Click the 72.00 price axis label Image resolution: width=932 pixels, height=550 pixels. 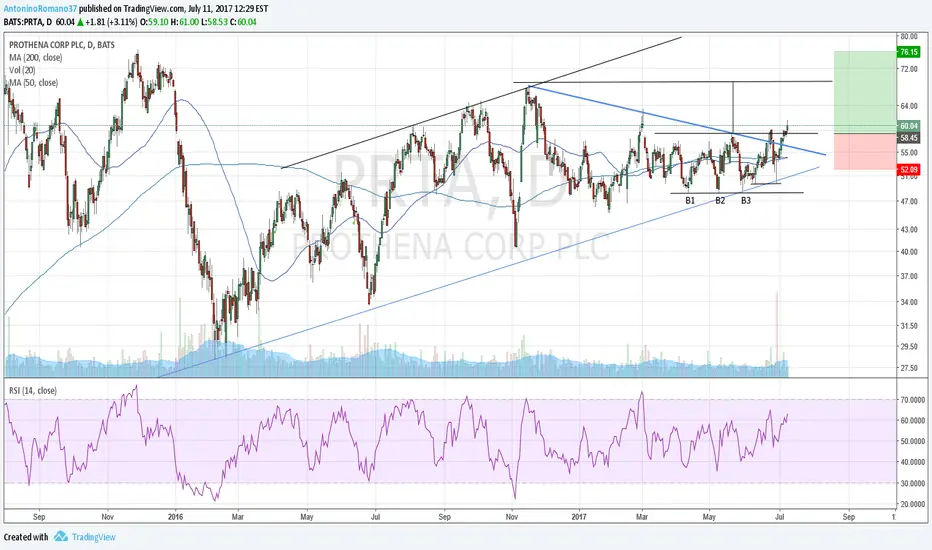[909, 69]
